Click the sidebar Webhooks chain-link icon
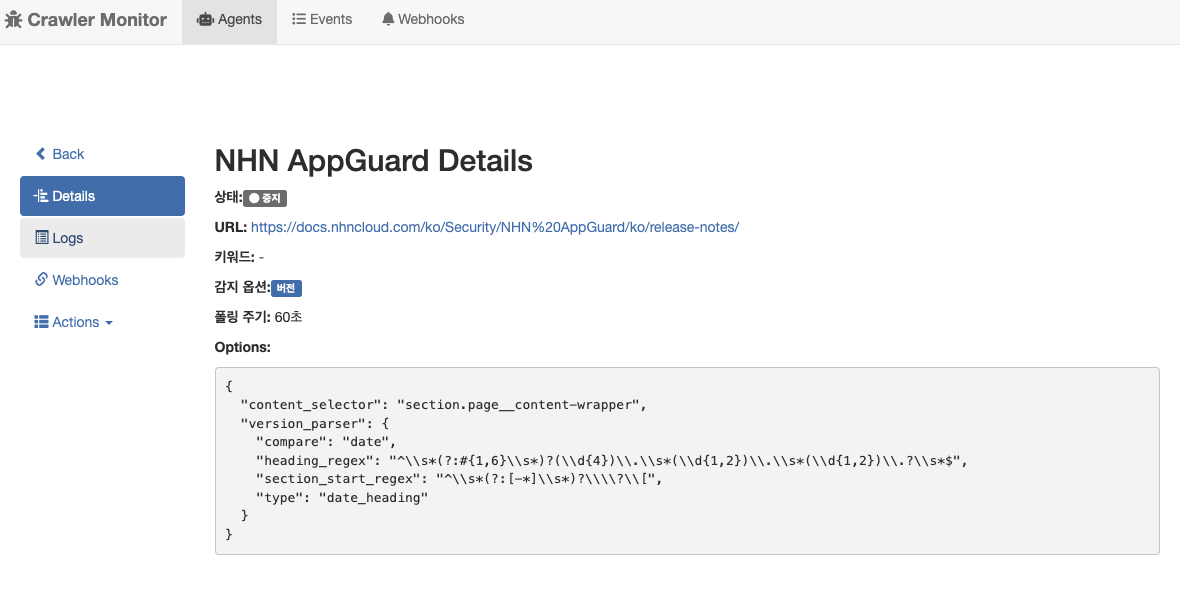Screen dimensions: 1180x589 click(41, 280)
